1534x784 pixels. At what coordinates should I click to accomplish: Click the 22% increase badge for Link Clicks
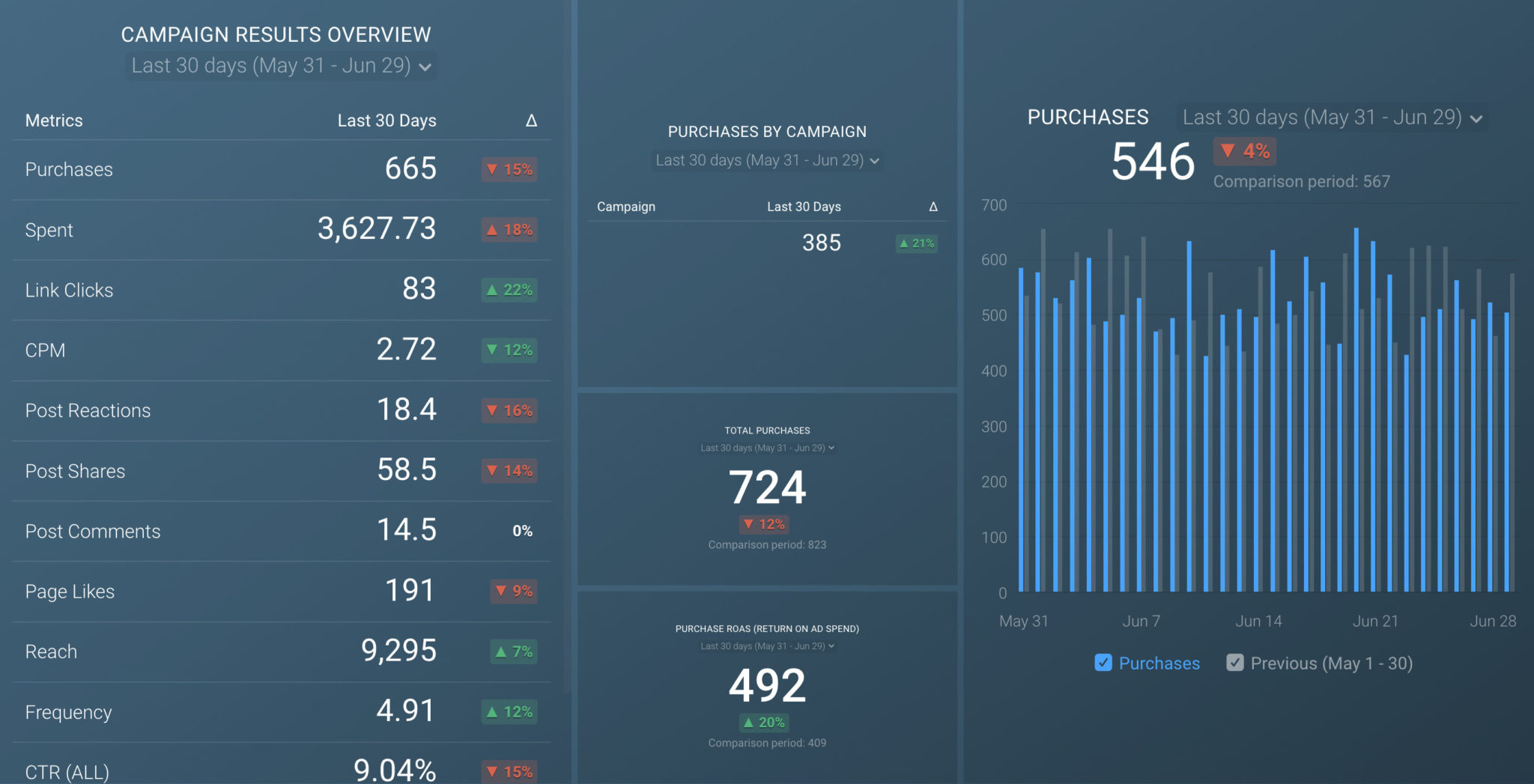(x=509, y=290)
